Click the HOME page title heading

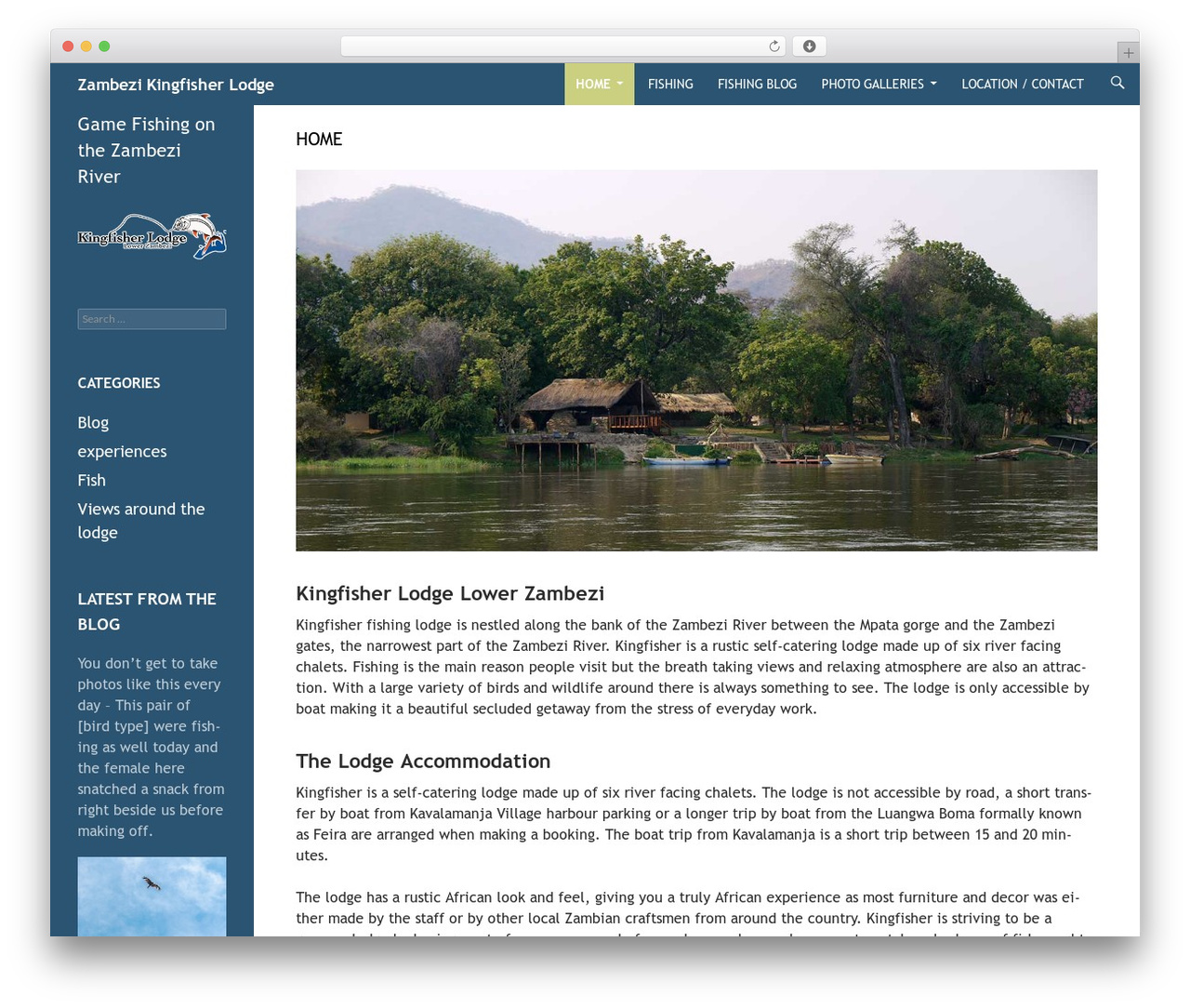[x=319, y=139]
